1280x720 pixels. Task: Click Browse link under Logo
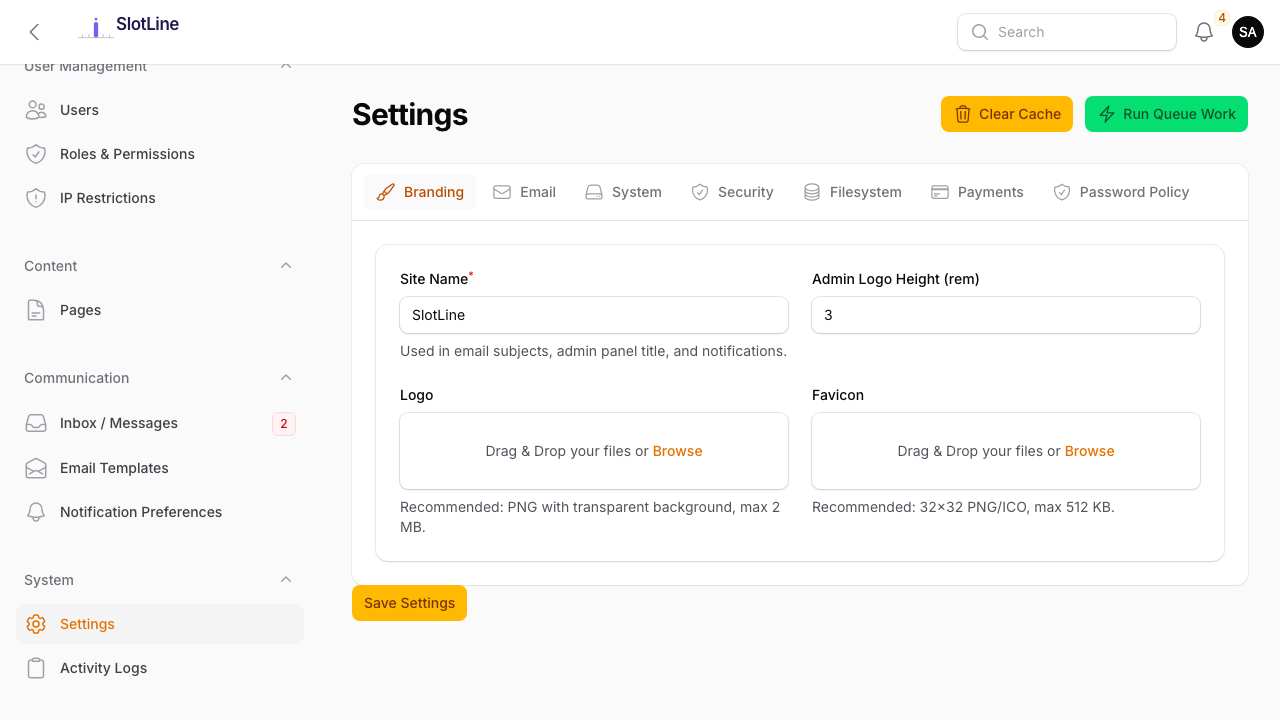[x=678, y=451]
